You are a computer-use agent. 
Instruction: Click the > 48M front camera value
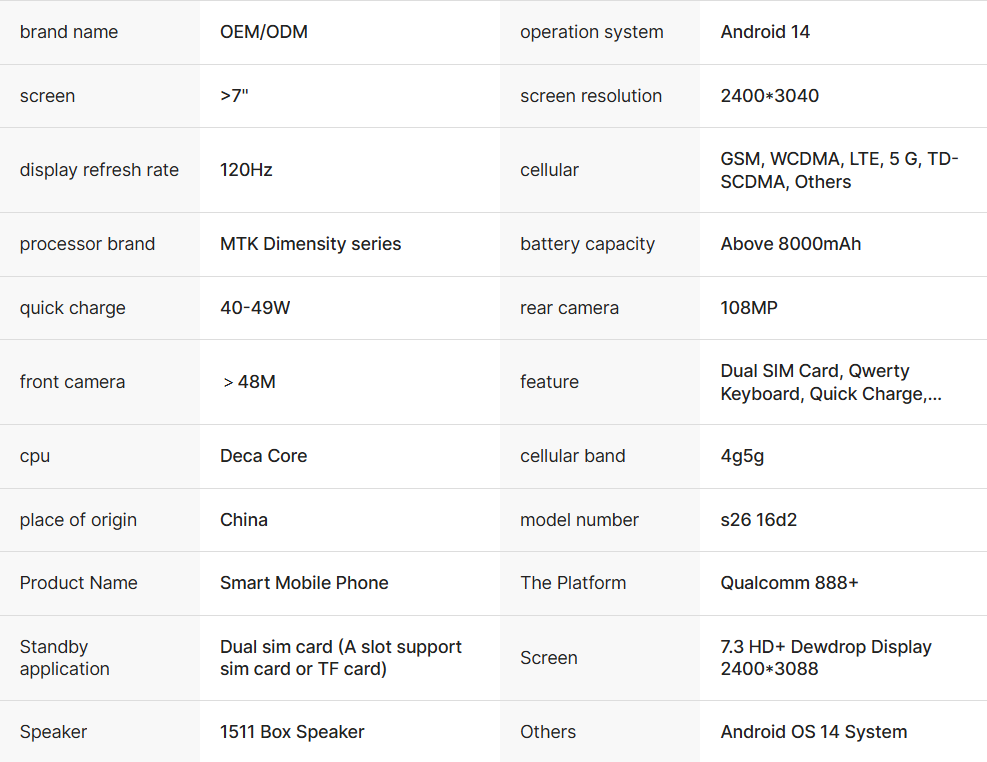(x=249, y=382)
